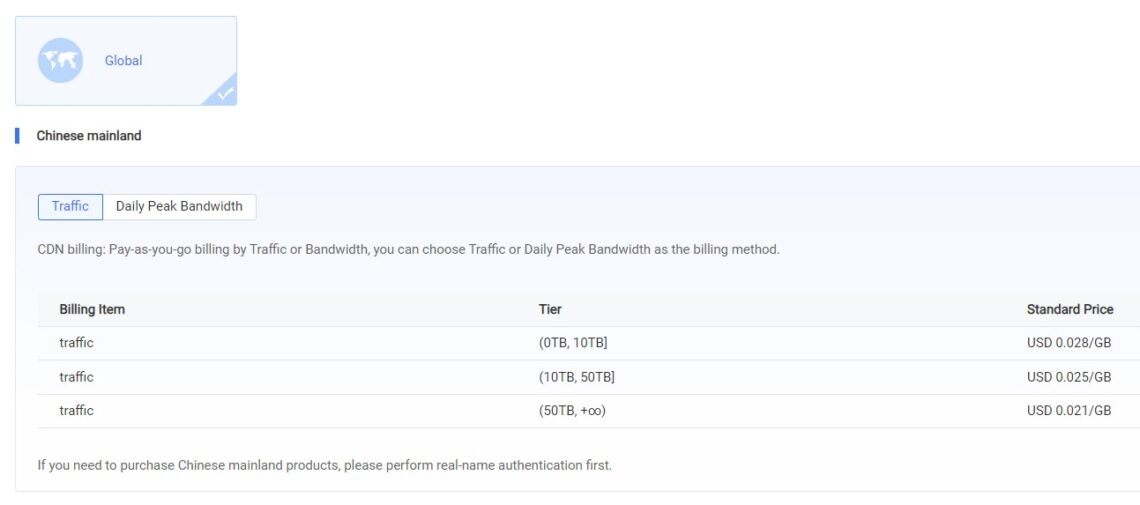Click traffic item in second table row
1140x505 pixels.
tap(77, 377)
